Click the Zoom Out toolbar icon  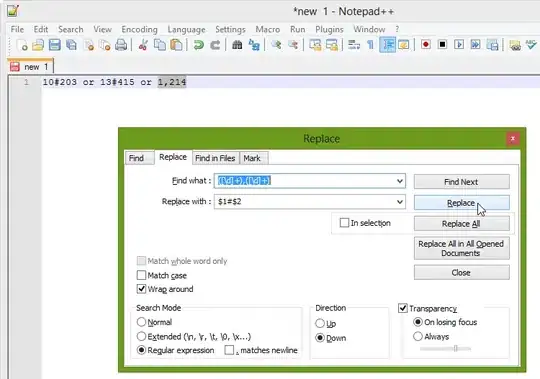[293, 45]
